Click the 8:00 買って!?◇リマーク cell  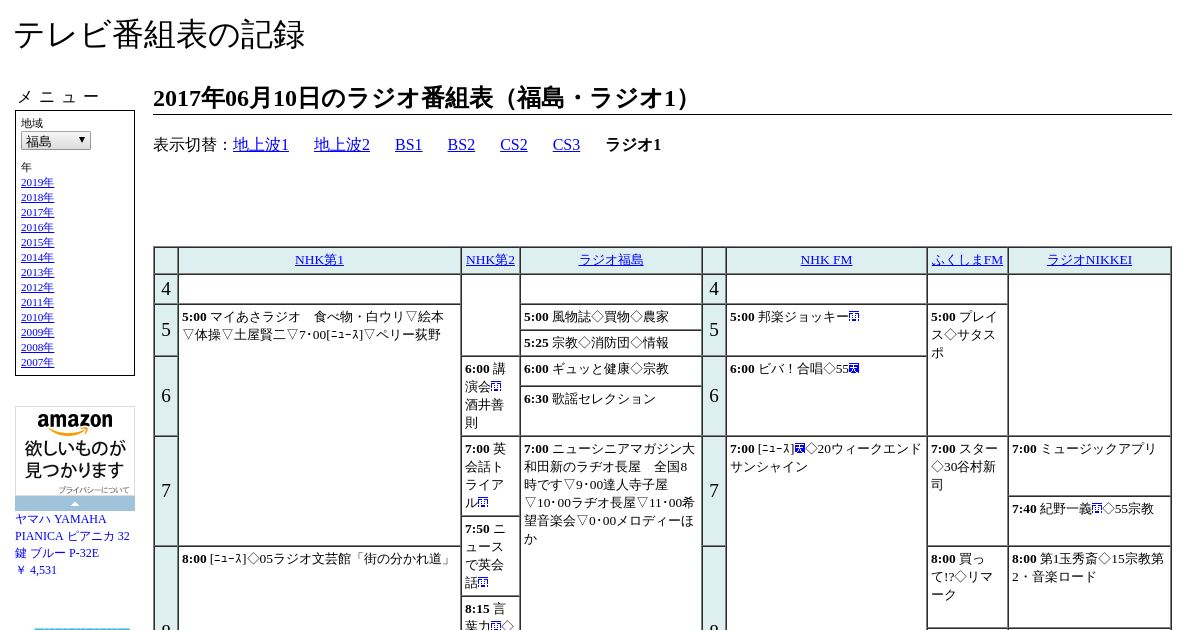coord(967,587)
